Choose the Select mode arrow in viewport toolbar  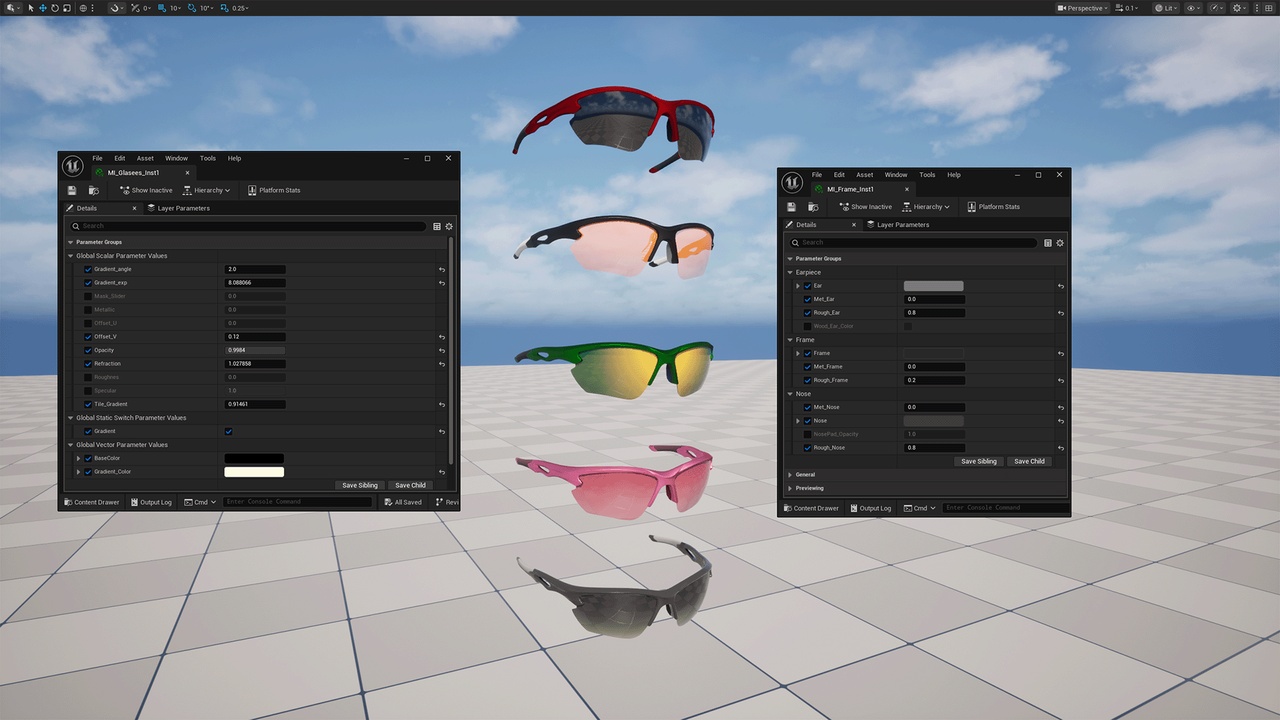point(31,8)
